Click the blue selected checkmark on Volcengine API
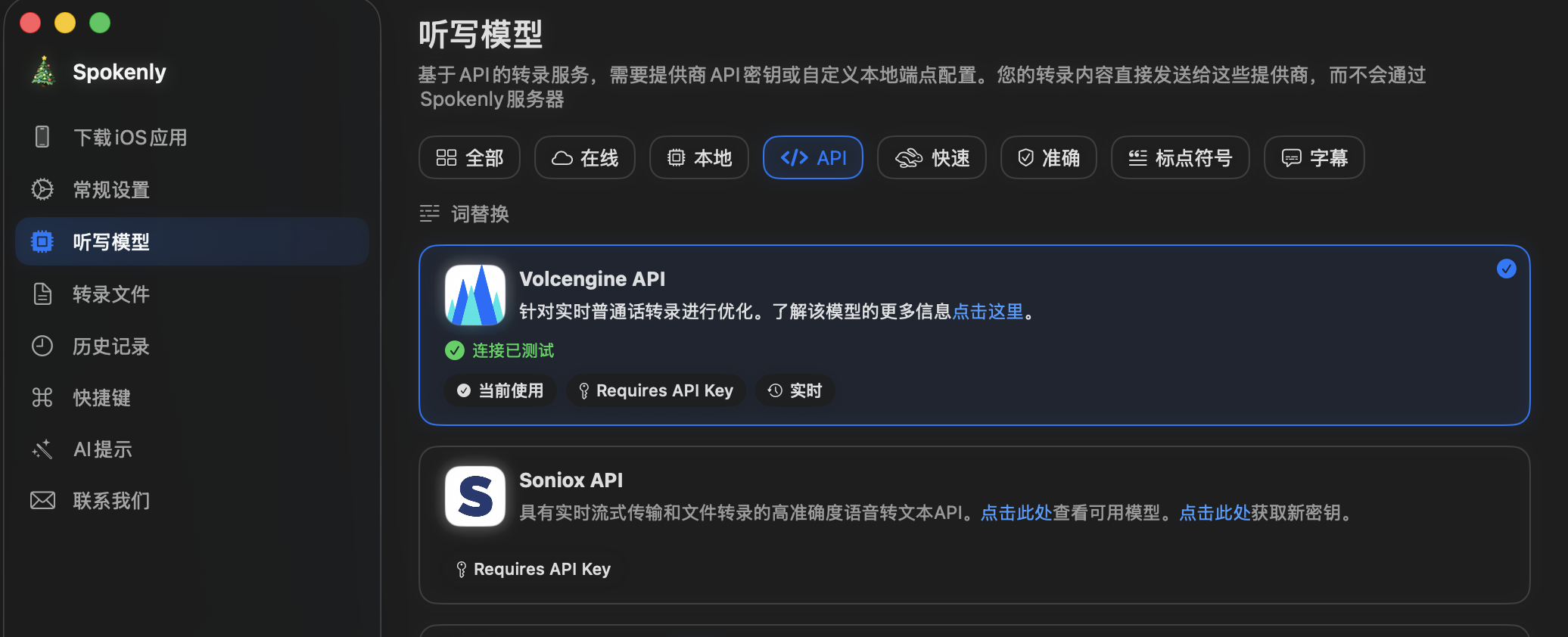 click(1507, 269)
